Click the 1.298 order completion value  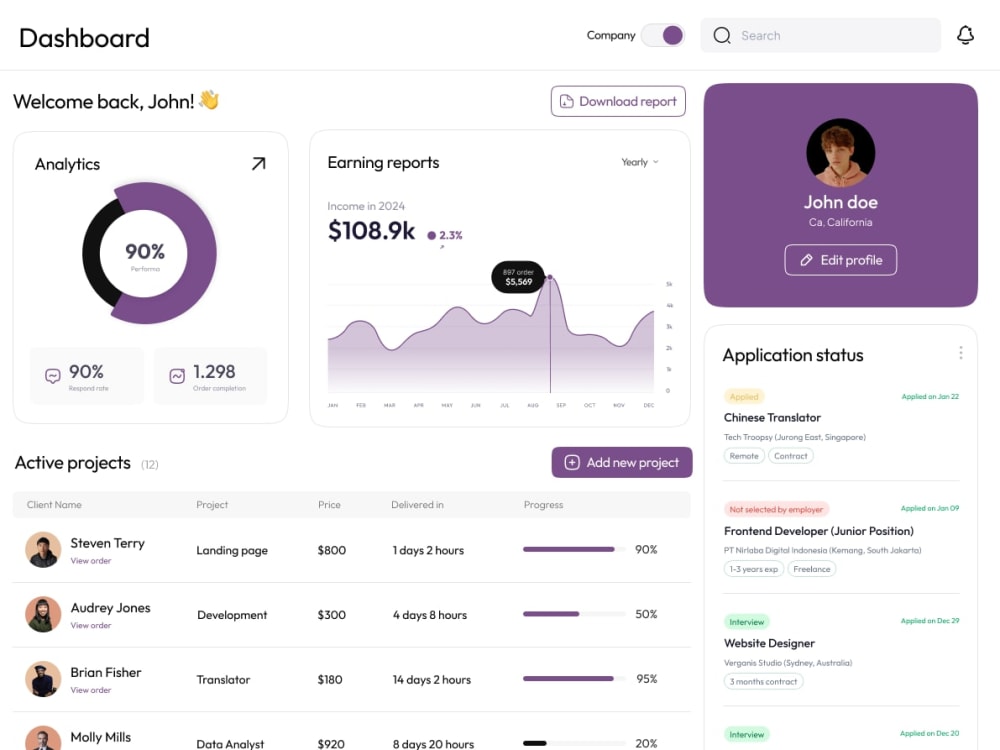tap(214, 372)
